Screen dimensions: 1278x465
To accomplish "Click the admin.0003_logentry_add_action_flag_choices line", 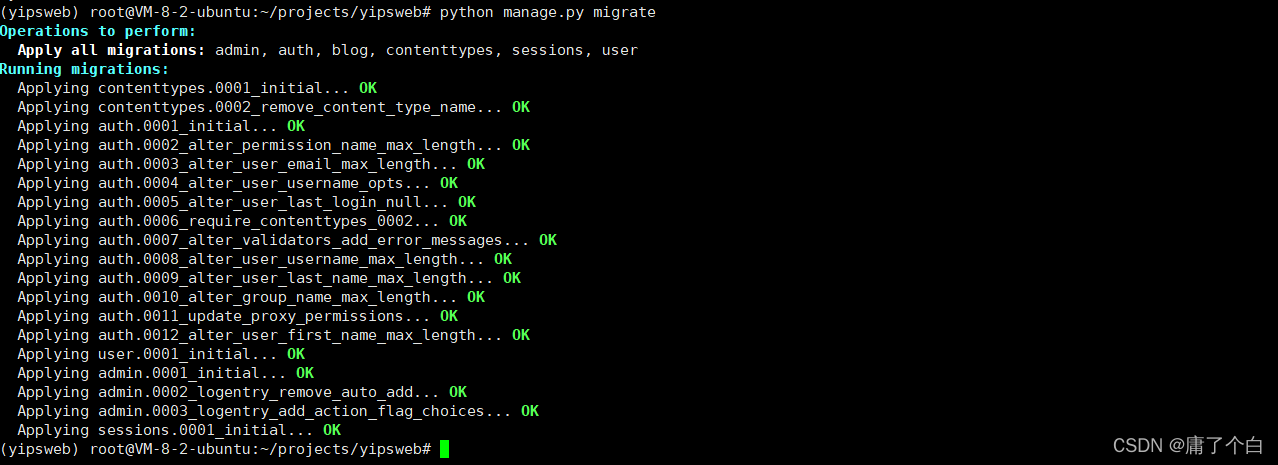I will point(278,411).
